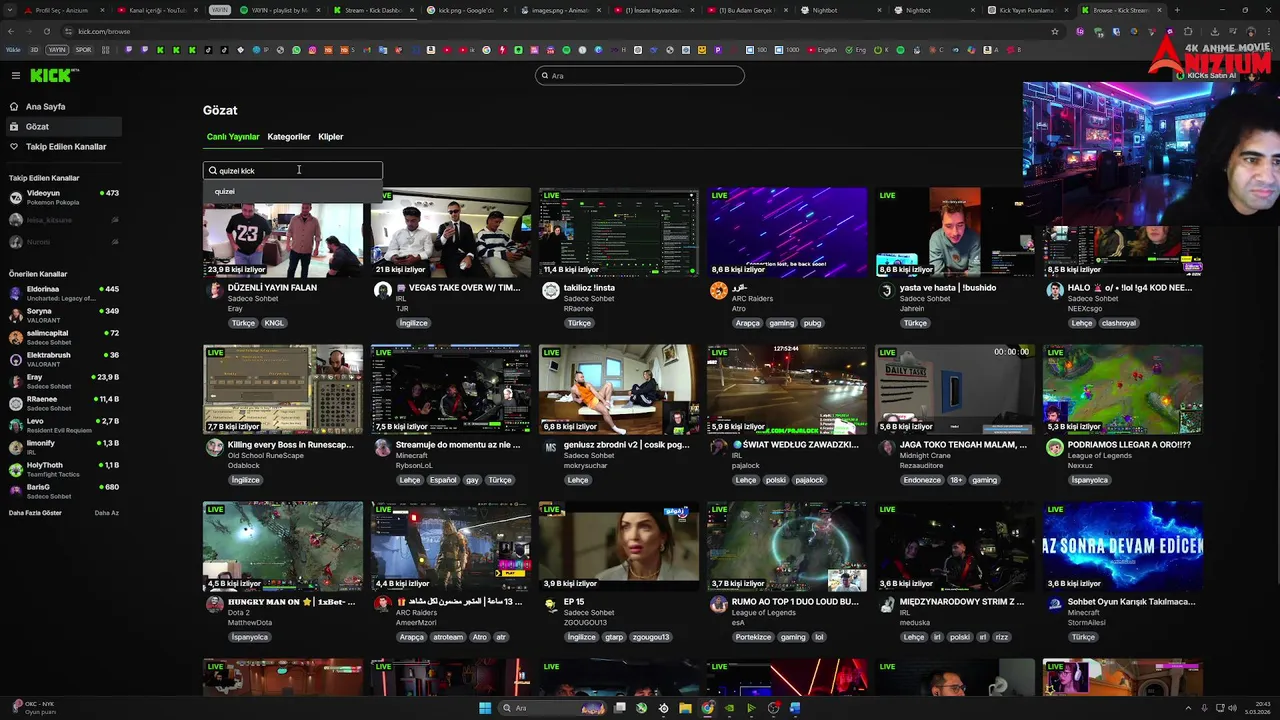Switch to Kategoriler tab
1280x720 pixels.
click(289, 137)
